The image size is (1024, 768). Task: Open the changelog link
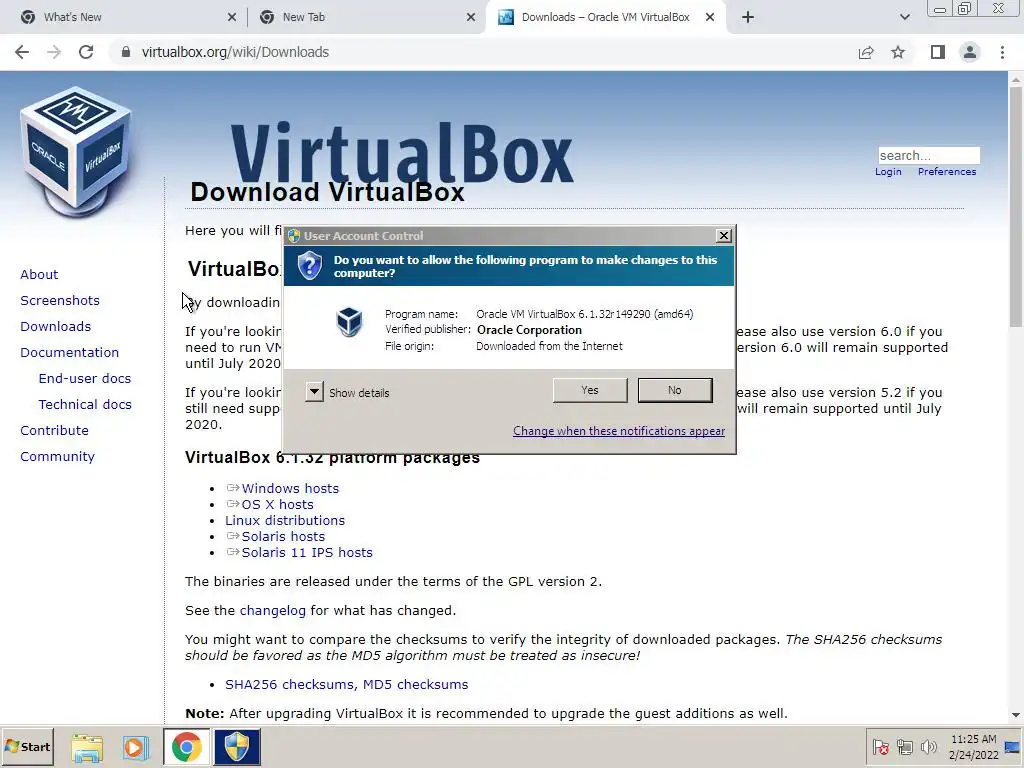[x=272, y=611]
